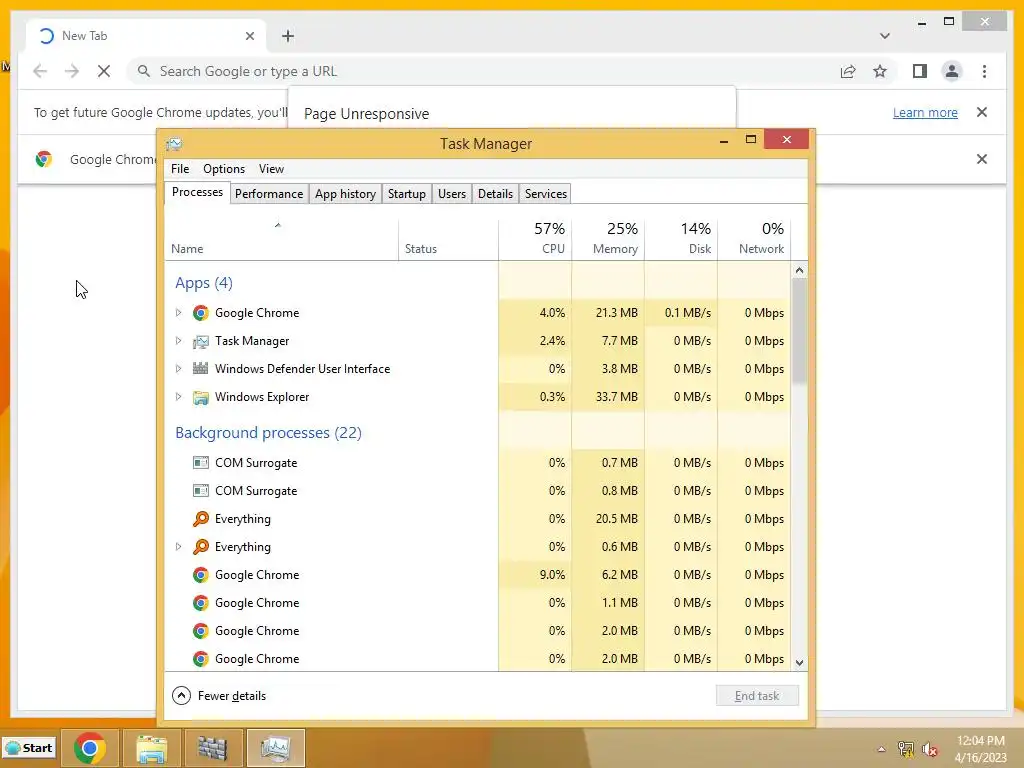
Task: Select Everything process using 20.5 MB
Action: (477, 519)
